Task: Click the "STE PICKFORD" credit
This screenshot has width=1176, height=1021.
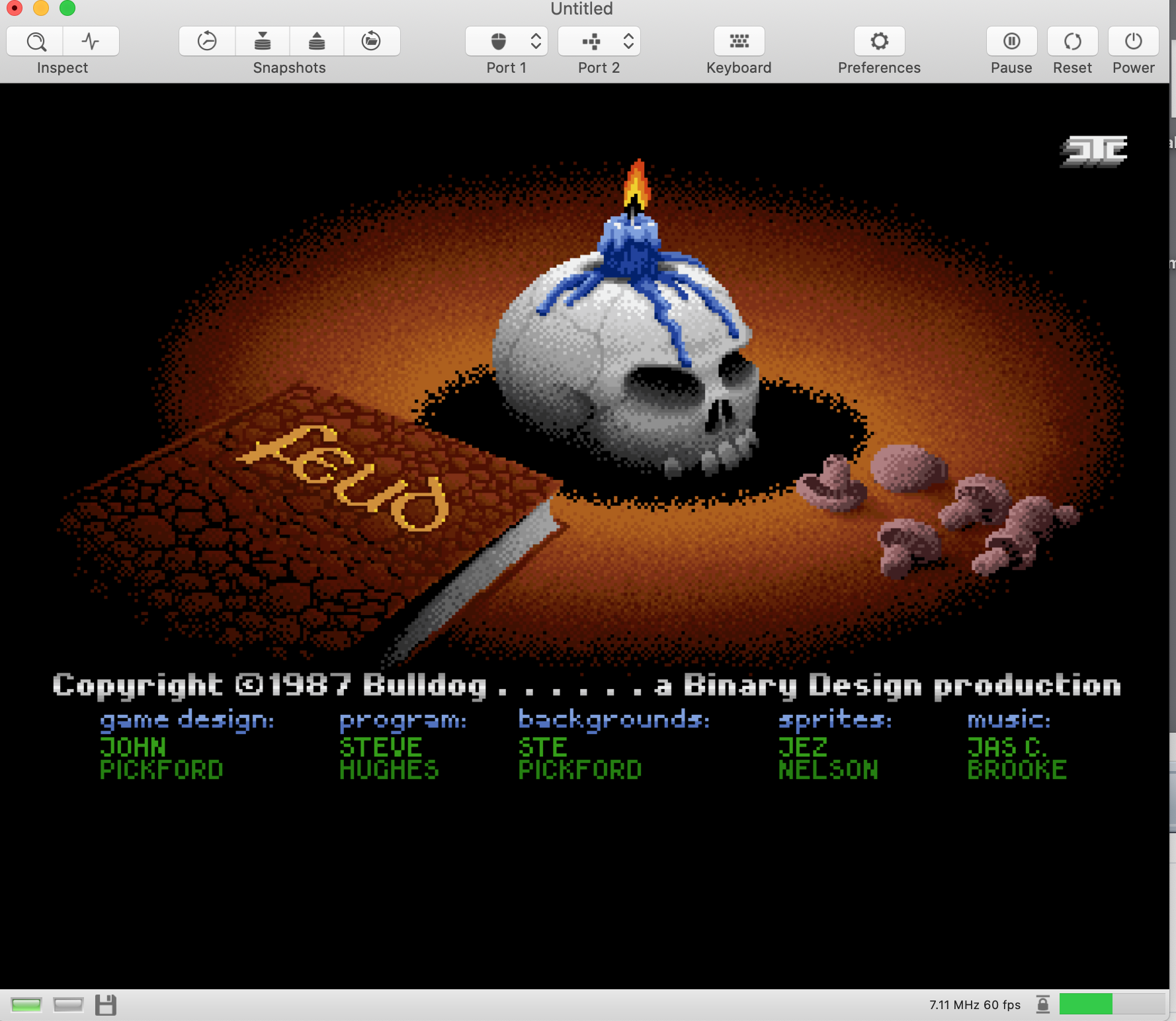Action: click(x=580, y=758)
